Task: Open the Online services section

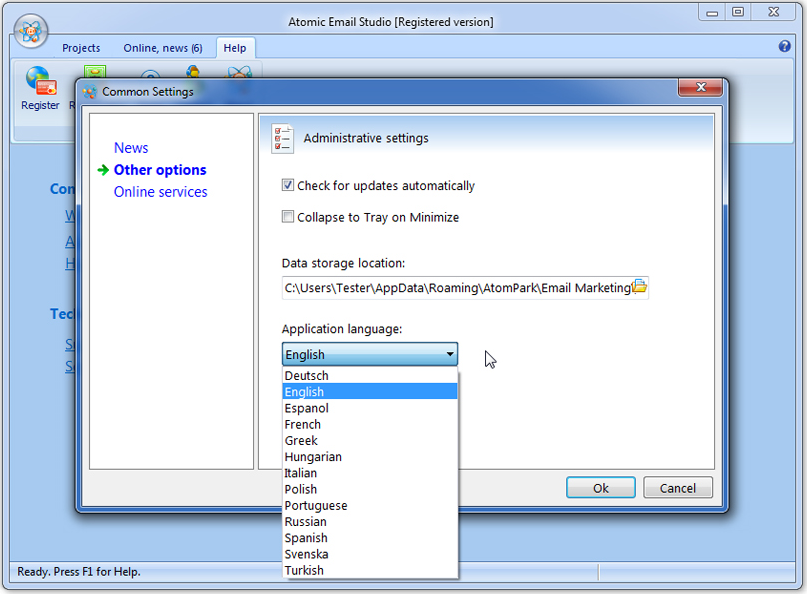Action: click(x=160, y=191)
